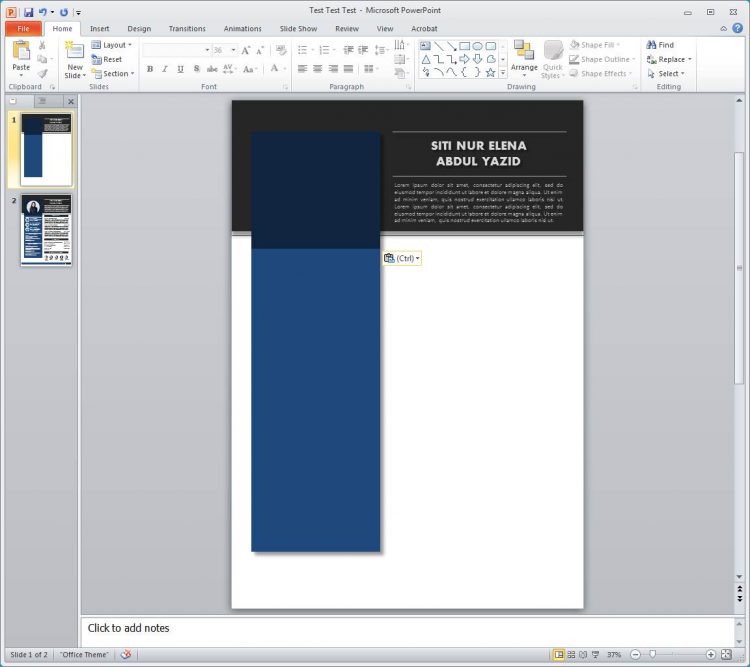Expand the Select dropdown in Editing
Image resolution: width=750 pixels, height=667 pixels.
pos(667,73)
